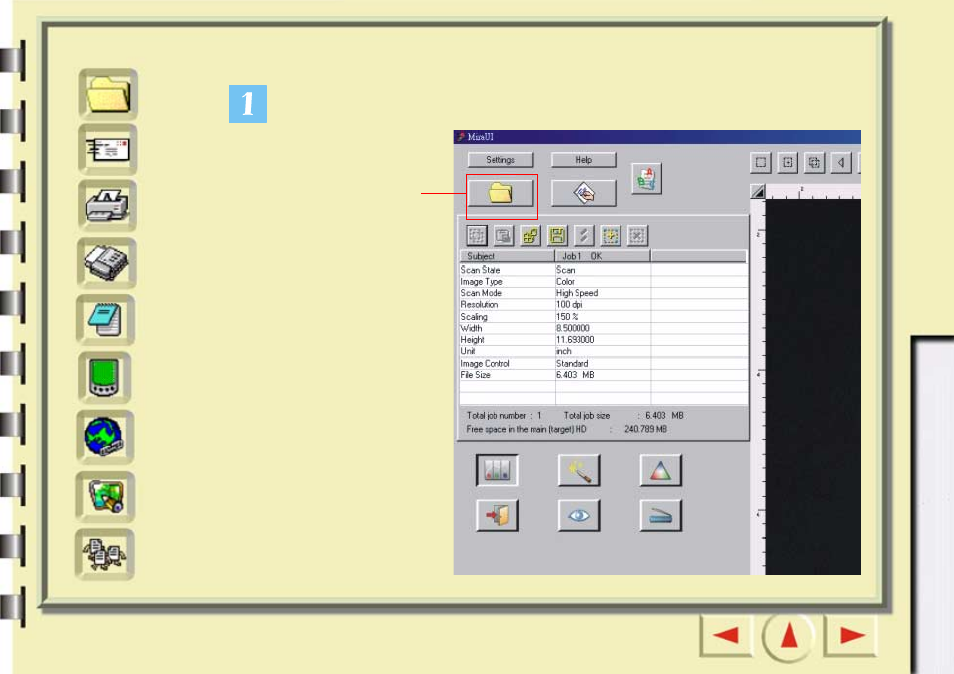
Task: Click the 'Scan' value in Scan State row
Action: coord(565,270)
